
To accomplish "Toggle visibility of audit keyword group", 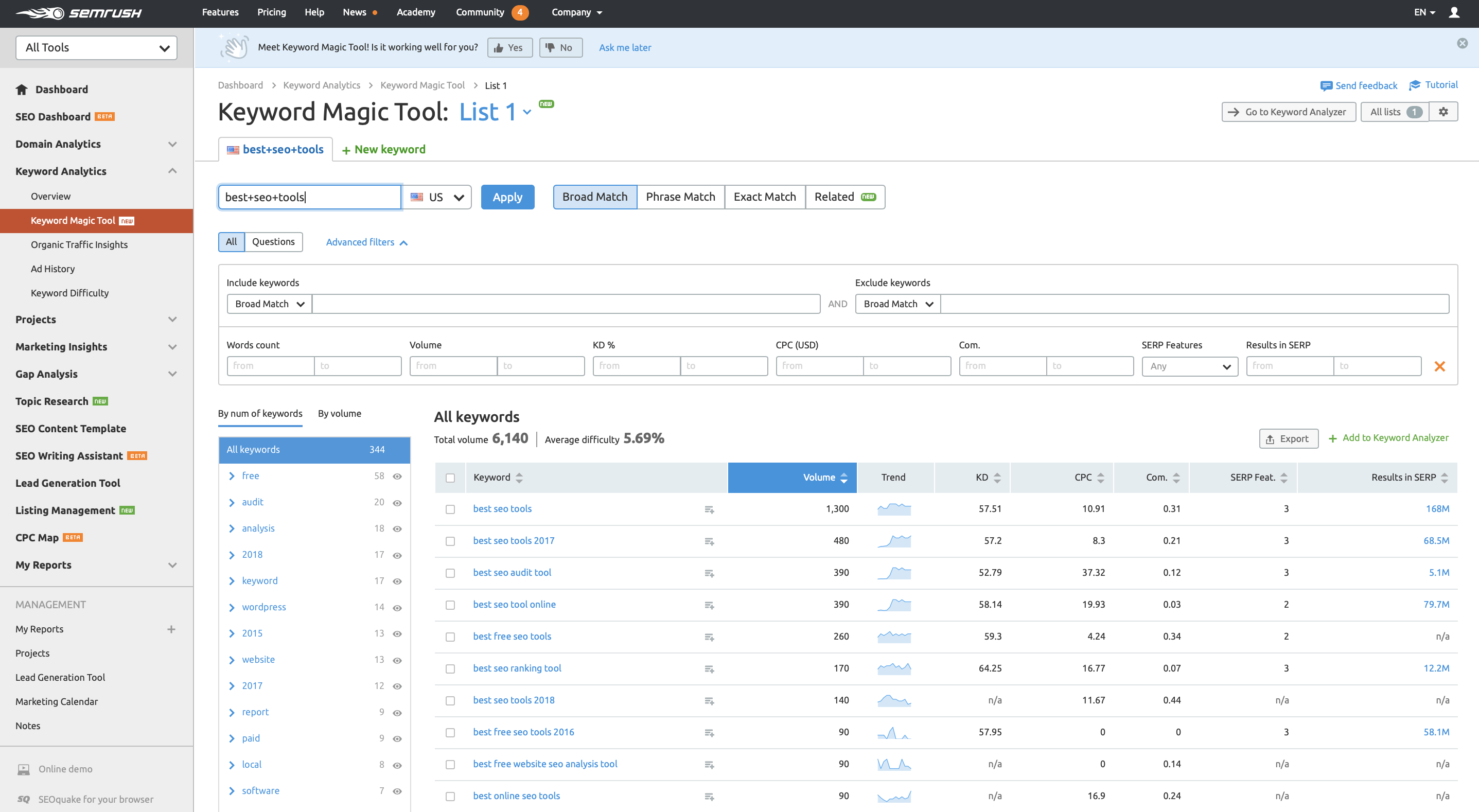I will [x=397, y=503].
